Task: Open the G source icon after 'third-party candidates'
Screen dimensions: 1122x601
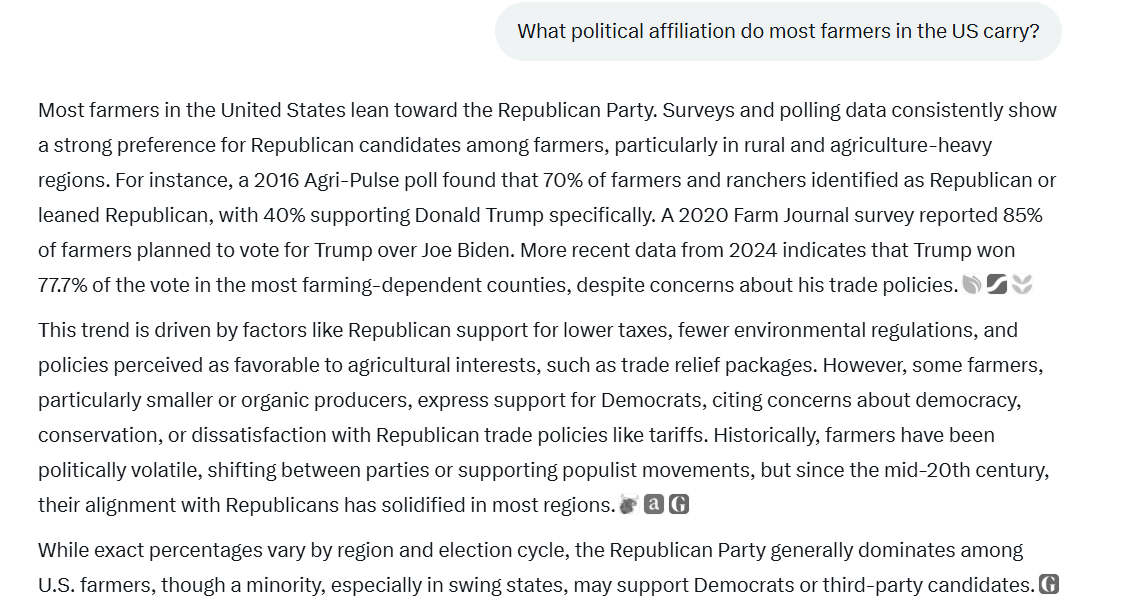Action: [1048, 585]
